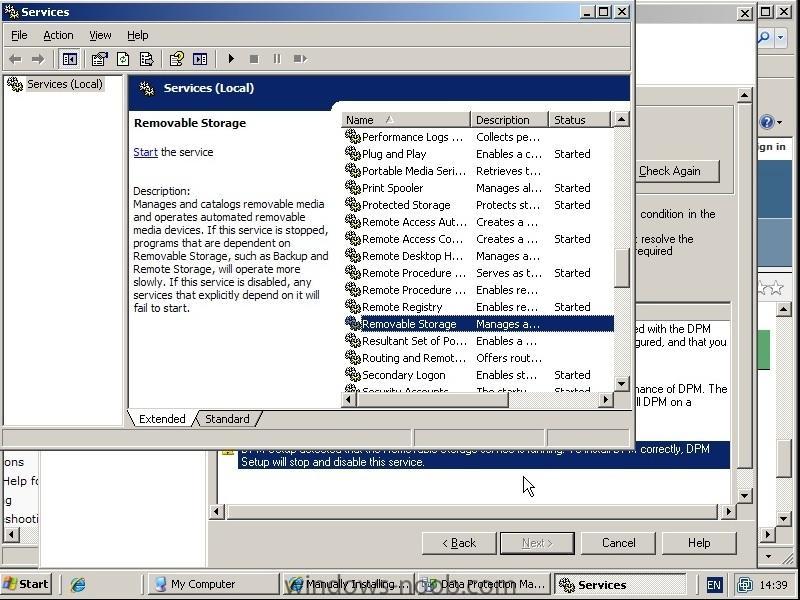Click the Removable Storage gear icon
Viewport: 800px width, 600px height.
pos(353,323)
